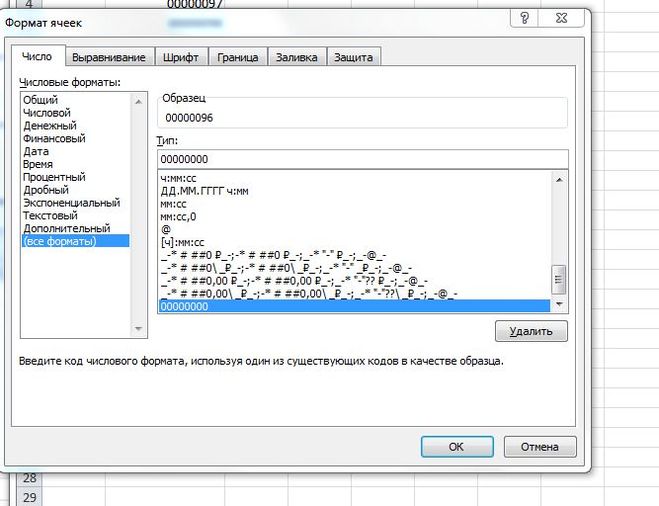Click the Тип format code input field
The image size is (659, 506).
361,159
